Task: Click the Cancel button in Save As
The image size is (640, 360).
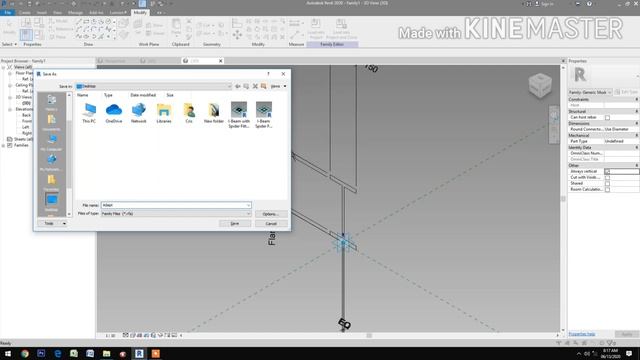Action: click(271, 223)
